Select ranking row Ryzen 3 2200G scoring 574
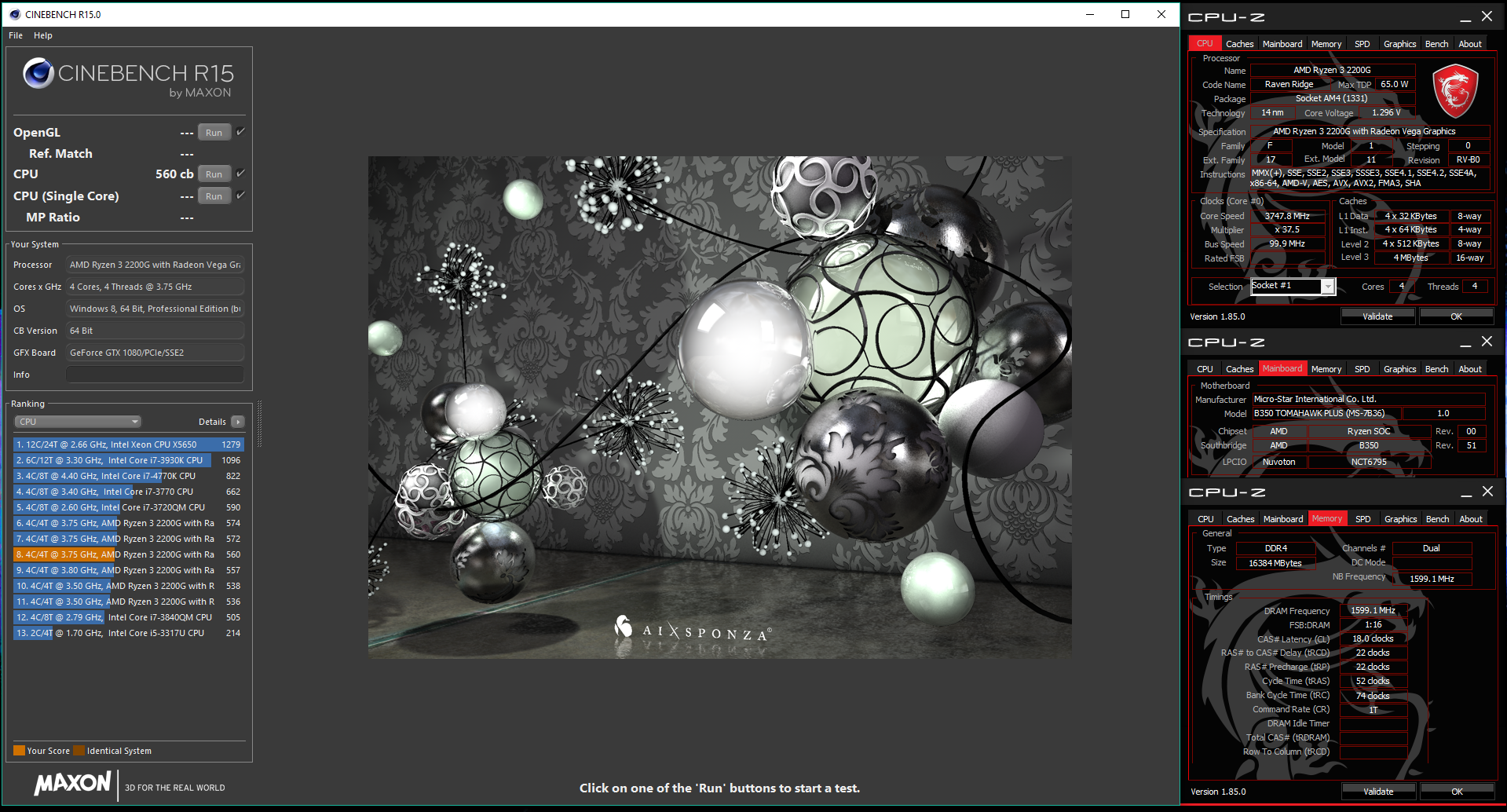Screen dimensions: 1507x812 point(129,523)
